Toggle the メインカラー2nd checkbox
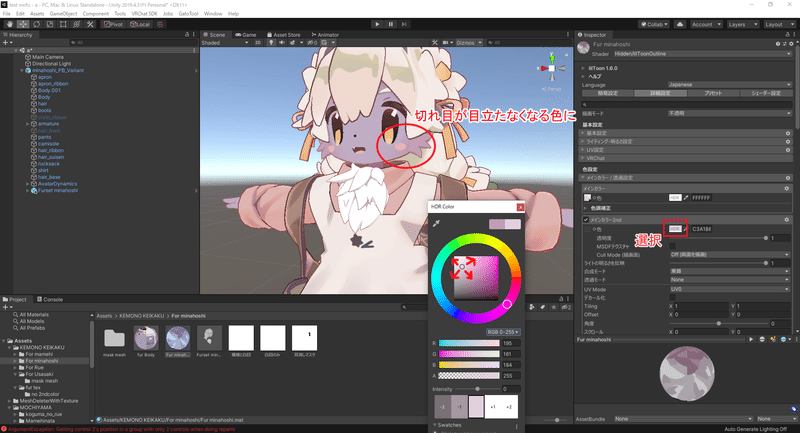Image resolution: width=800 pixels, height=433 pixels. point(586,220)
